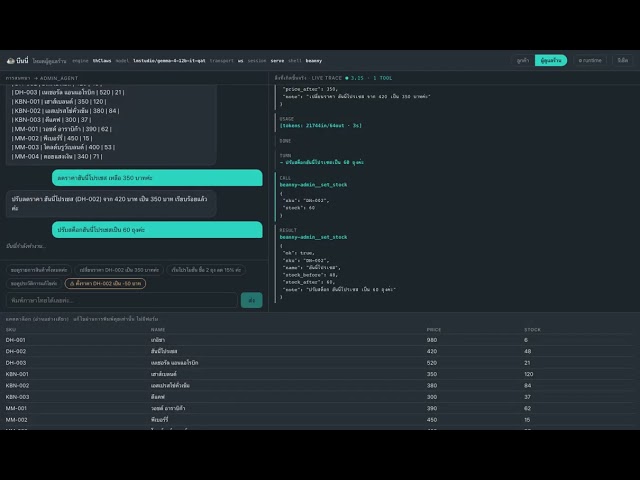The image size is (640, 480).
Task: Click the suggestion chip mentioning 15% discount
Action: click(x=206, y=270)
